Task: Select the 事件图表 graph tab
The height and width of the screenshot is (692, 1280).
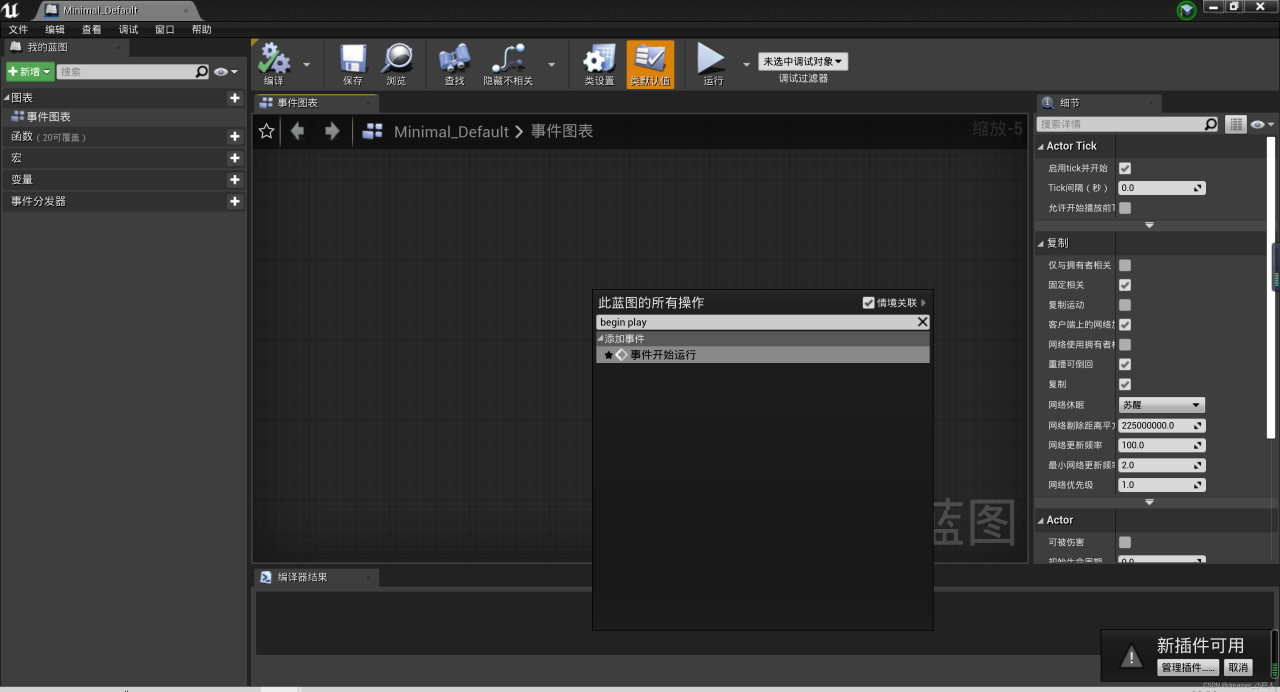Action: tap(314, 103)
